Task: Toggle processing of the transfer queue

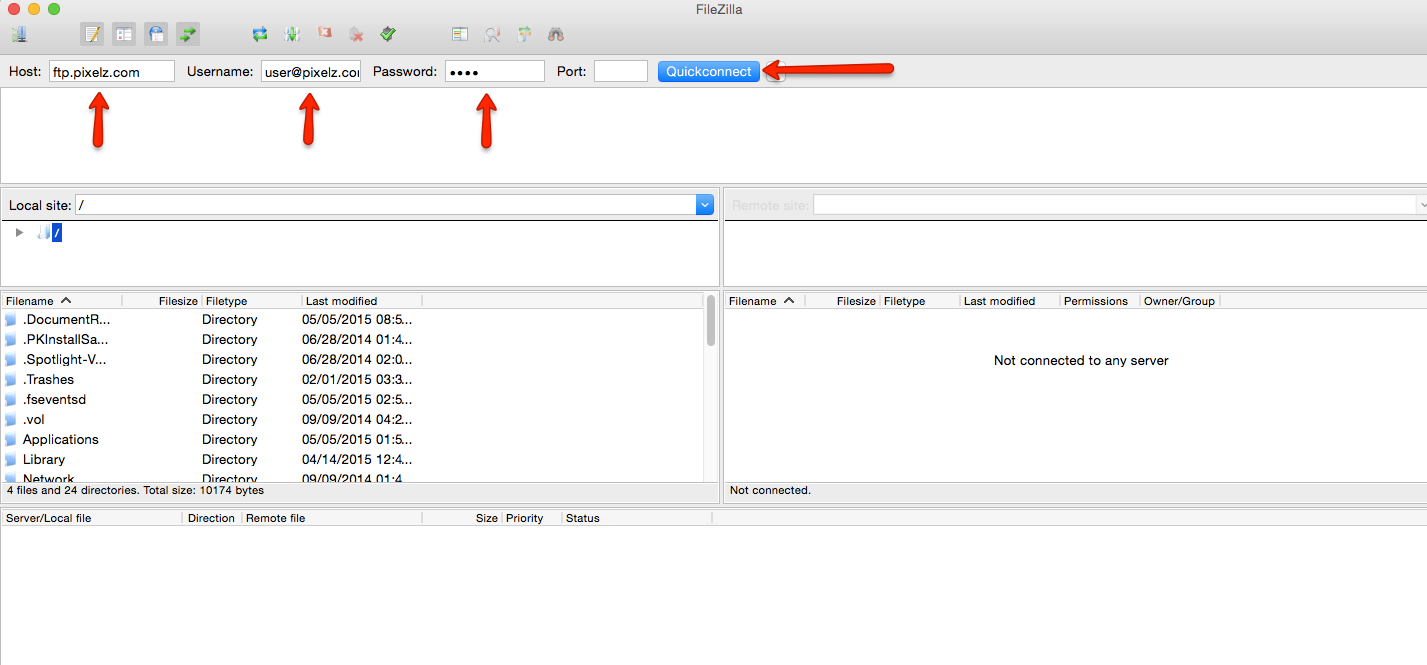Action: pyautogui.click(x=292, y=34)
